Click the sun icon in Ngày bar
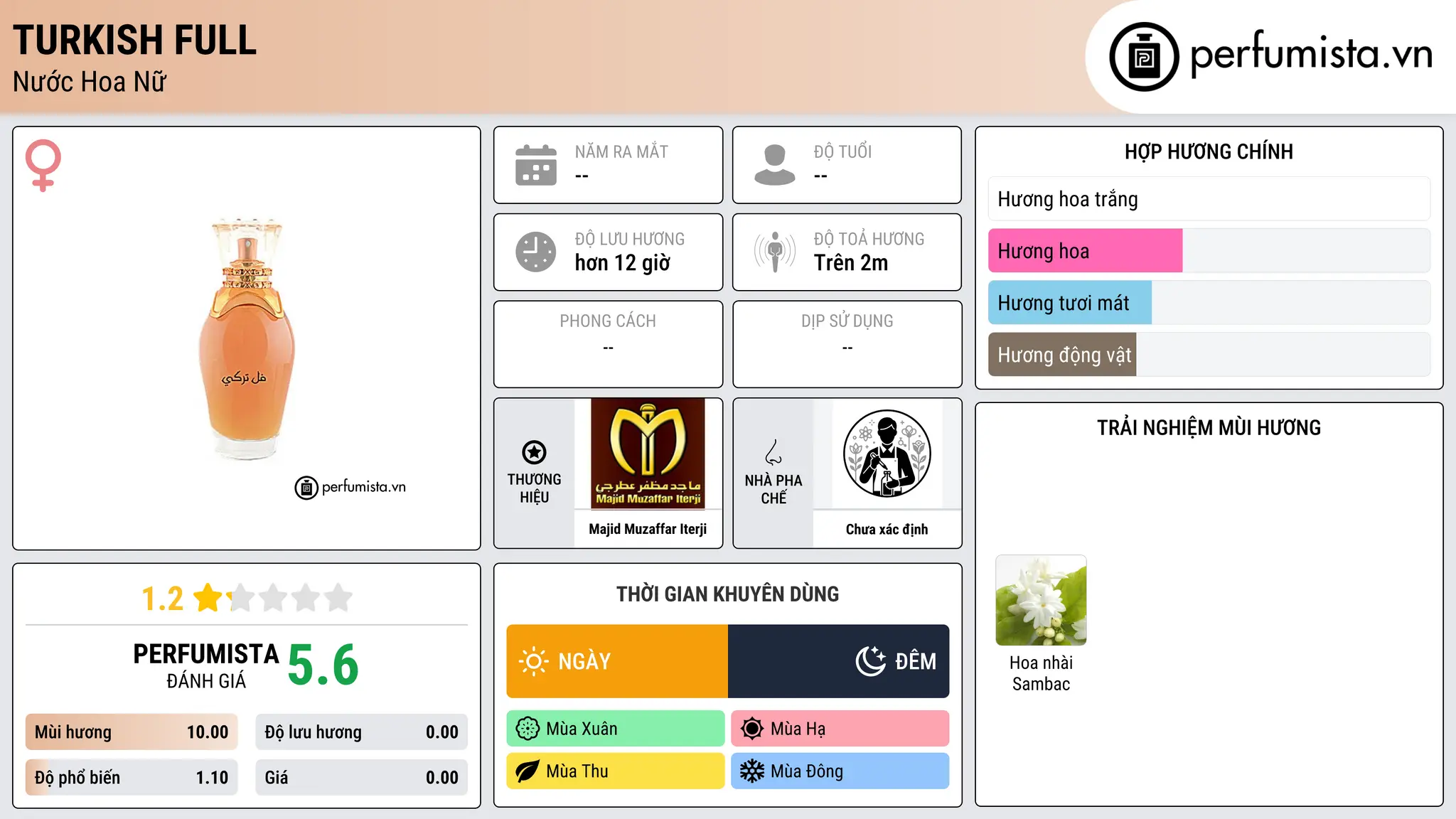 click(534, 661)
